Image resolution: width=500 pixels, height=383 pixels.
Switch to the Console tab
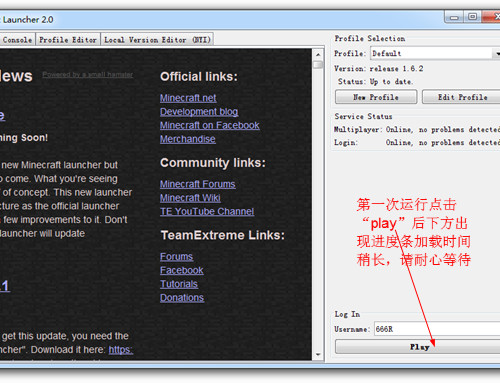click(17, 40)
